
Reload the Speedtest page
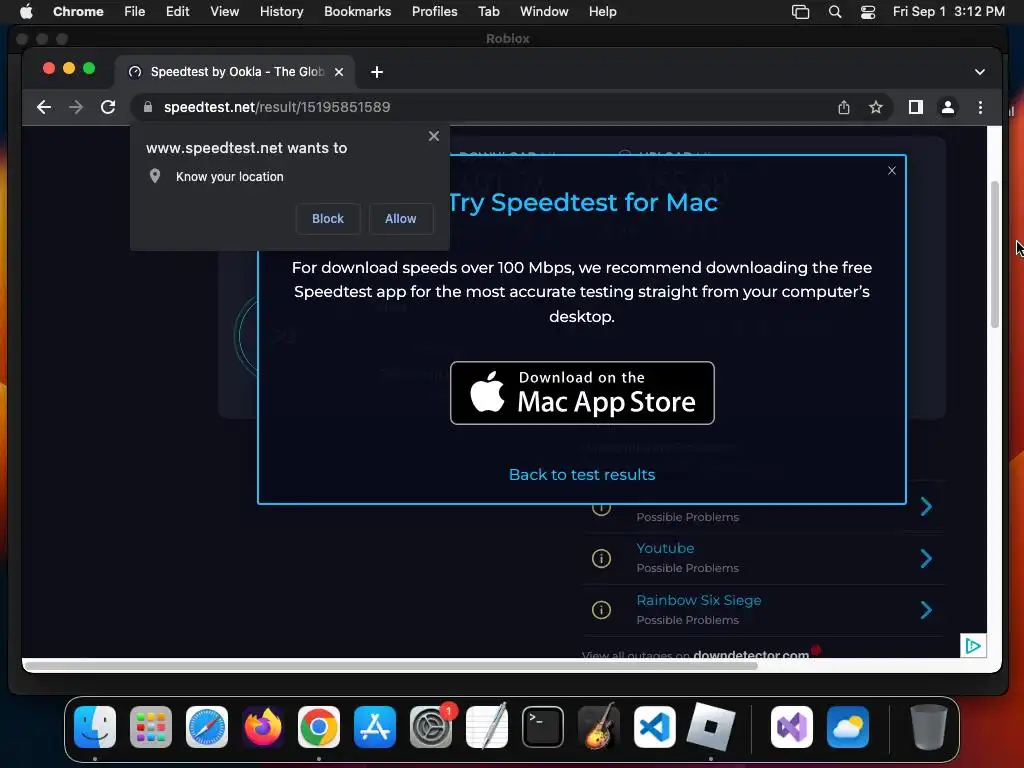[108, 107]
